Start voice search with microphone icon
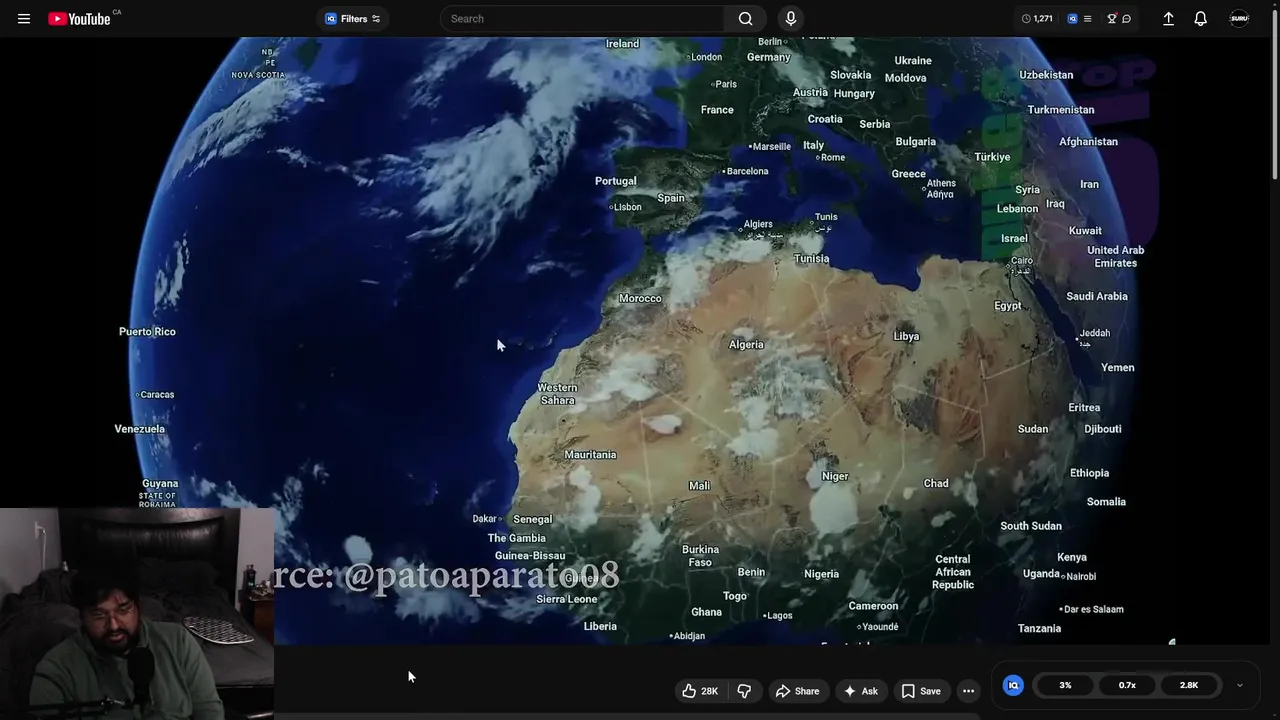This screenshot has height=720, width=1280. coord(791,19)
